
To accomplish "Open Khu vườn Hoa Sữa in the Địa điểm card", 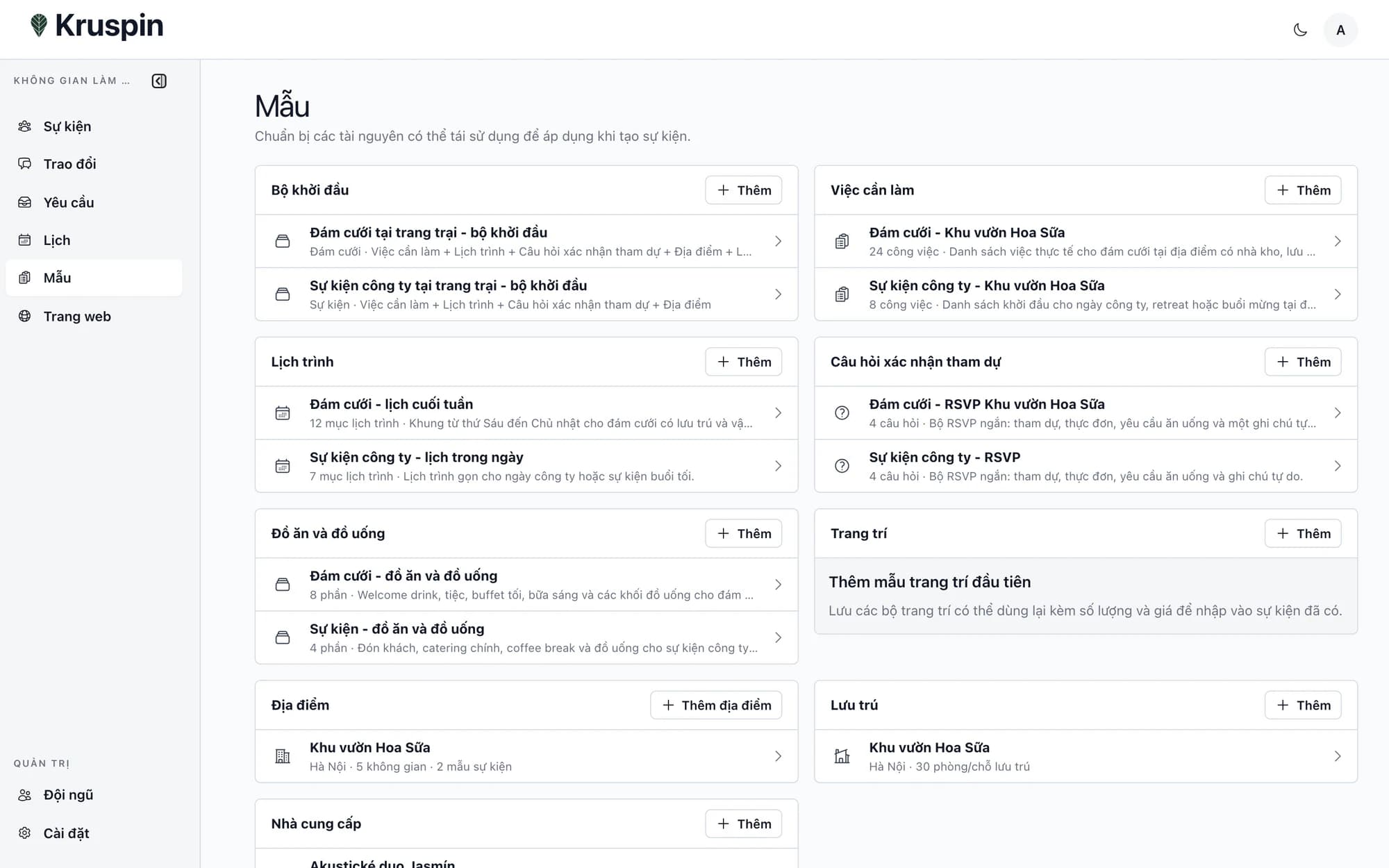I will 526,756.
